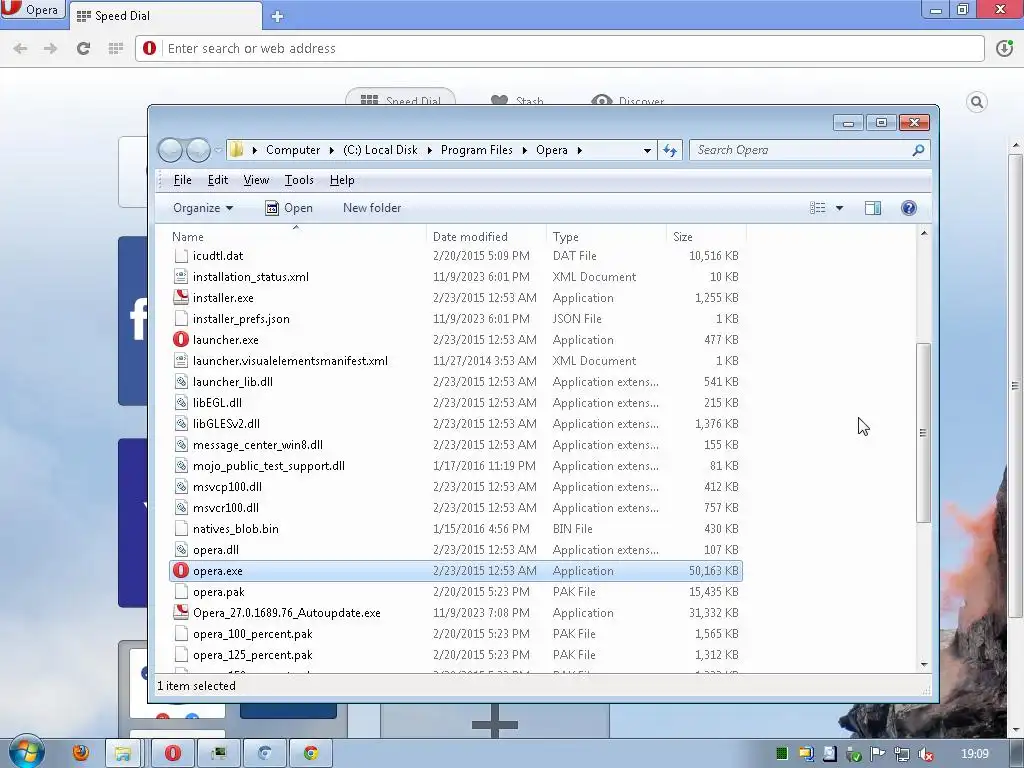The height and width of the screenshot is (768, 1024).
Task: Click Explorer back navigation button
Action: [x=170, y=150]
